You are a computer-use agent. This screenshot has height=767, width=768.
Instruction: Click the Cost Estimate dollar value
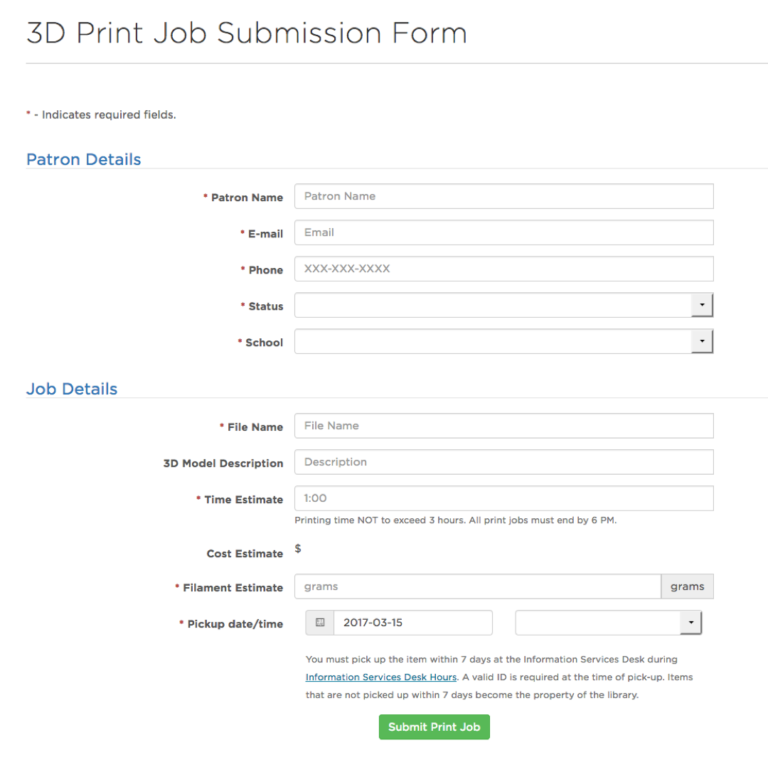tap(298, 549)
